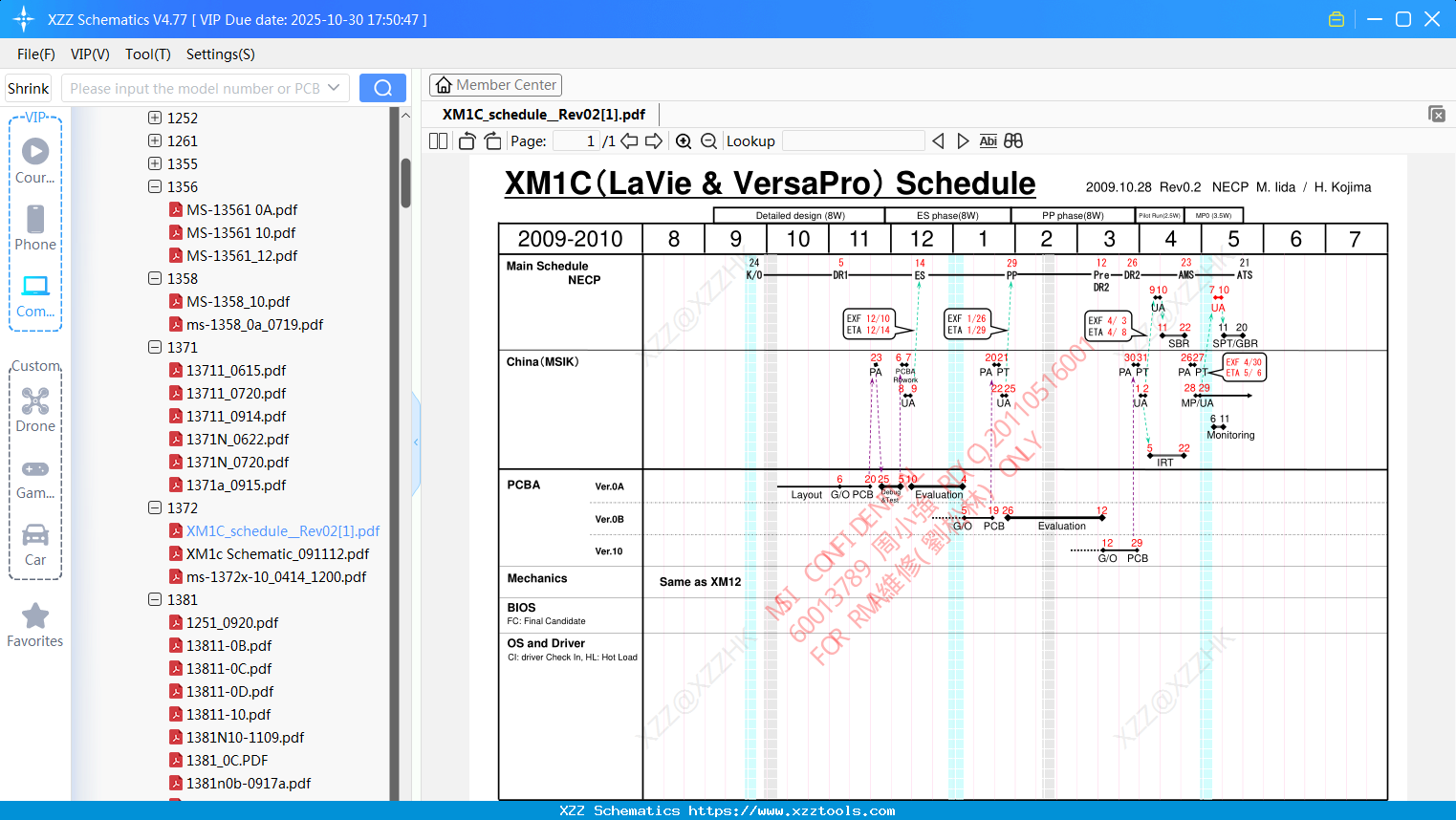Screen dimensions: 1456x820
Task: Find previous lookup match triangle
Action: coord(938,141)
